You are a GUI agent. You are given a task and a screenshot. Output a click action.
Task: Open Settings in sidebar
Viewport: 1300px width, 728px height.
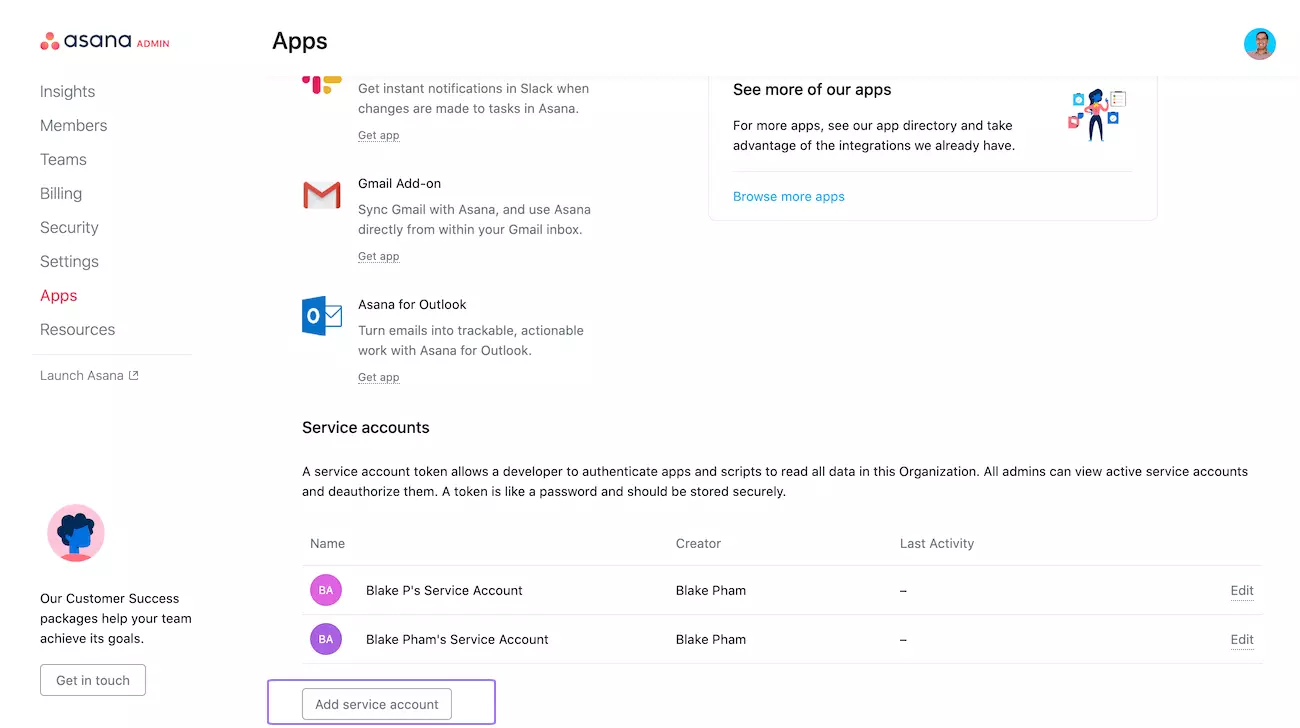pyautogui.click(x=69, y=261)
